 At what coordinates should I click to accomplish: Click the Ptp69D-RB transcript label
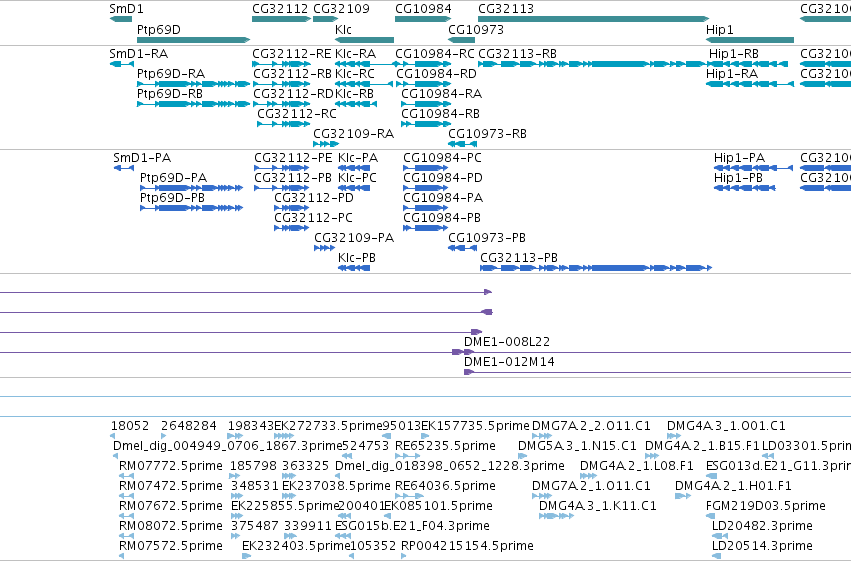pyautogui.click(x=170, y=93)
